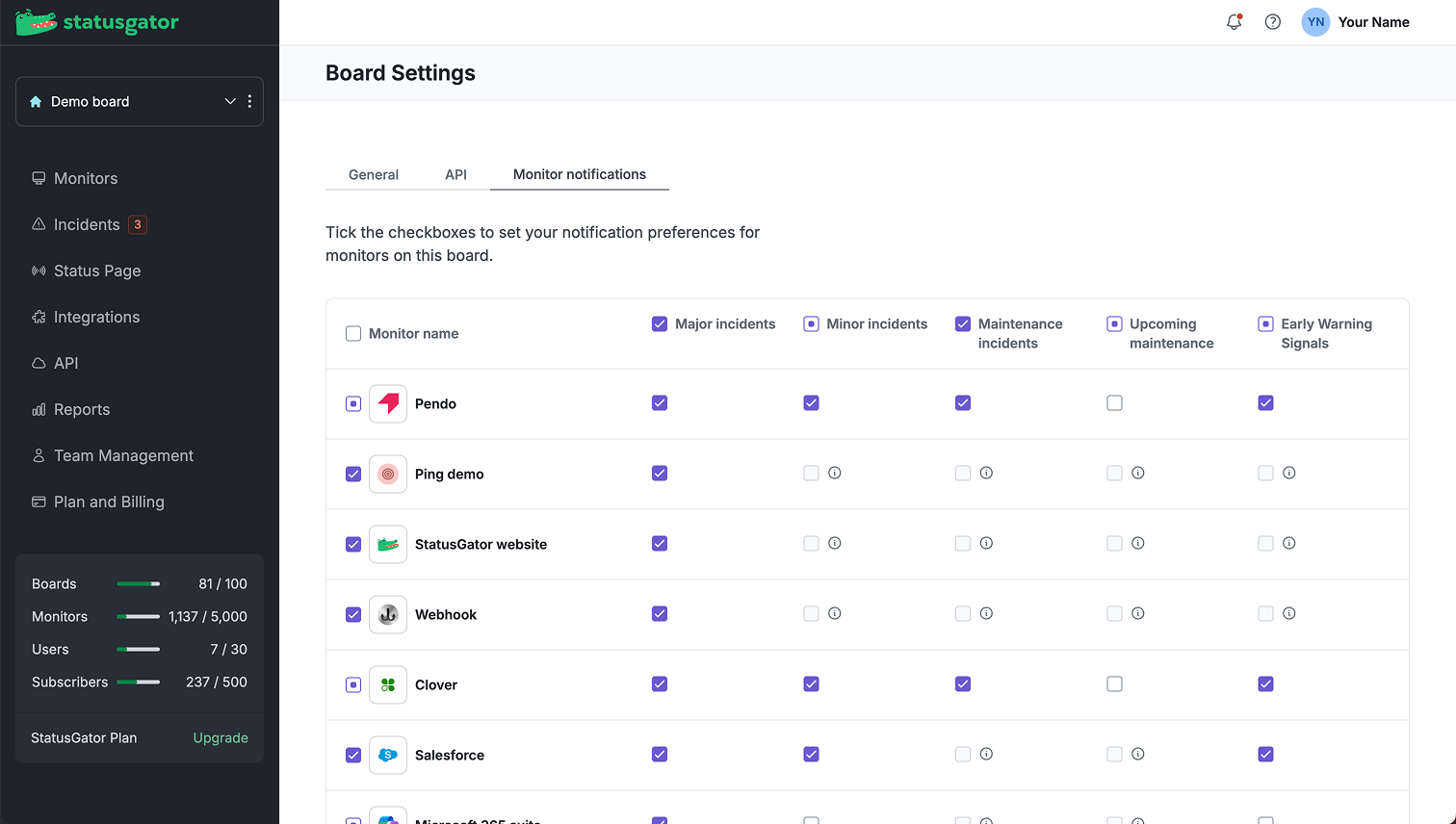The width and height of the screenshot is (1456, 824).
Task: Toggle the Salesforce row selection checkbox
Action: click(x=353, y=755)
